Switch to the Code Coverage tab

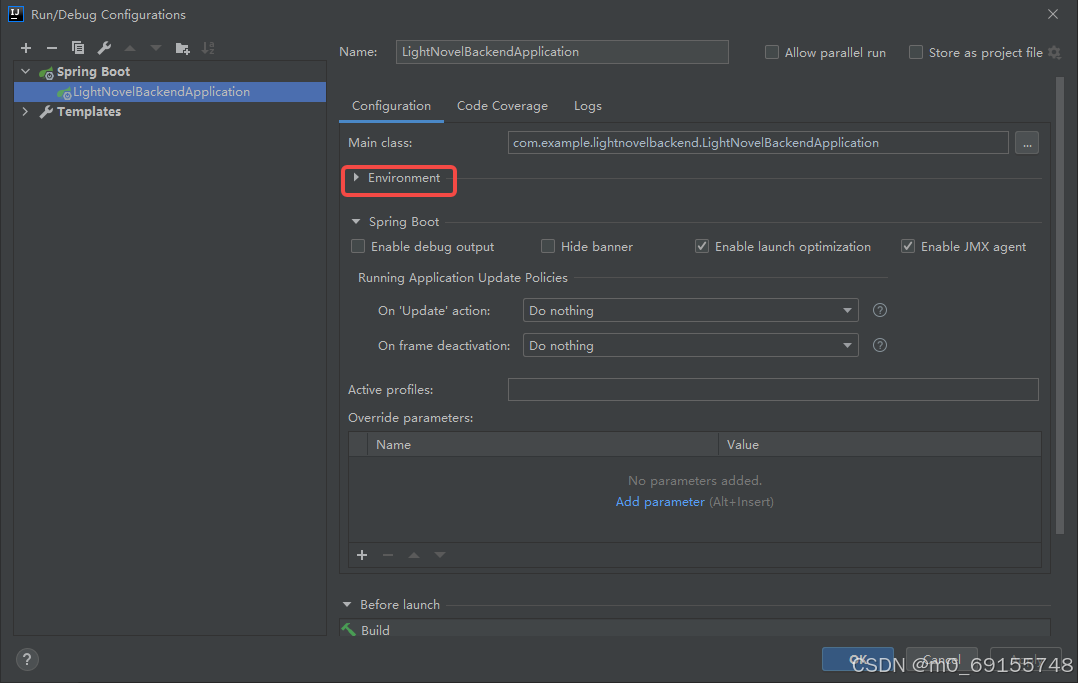(x=502, y=105)
